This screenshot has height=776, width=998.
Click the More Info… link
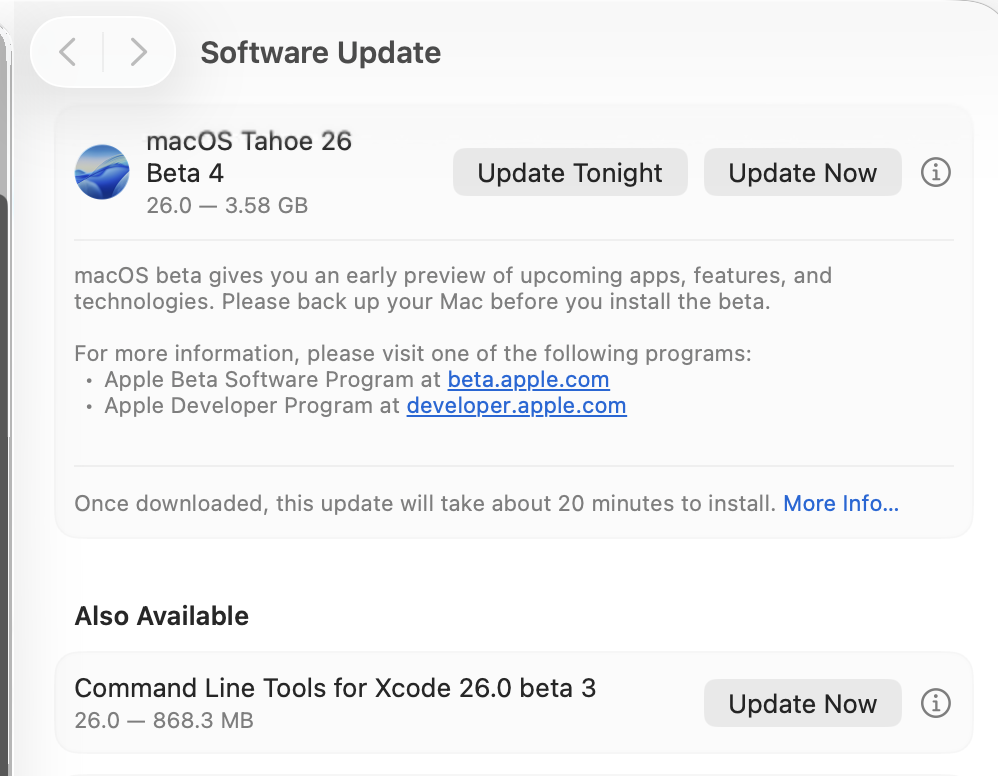coord(841,504)
